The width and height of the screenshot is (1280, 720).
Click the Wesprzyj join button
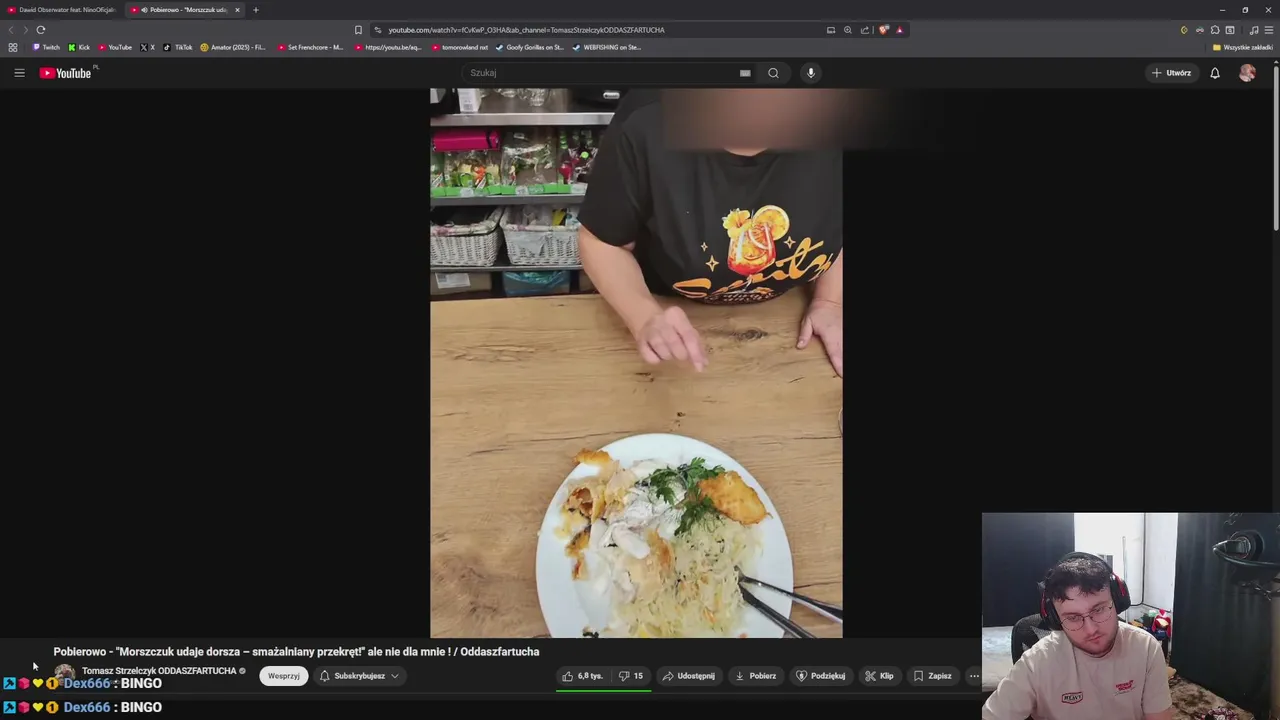click(x=284, y=676)
